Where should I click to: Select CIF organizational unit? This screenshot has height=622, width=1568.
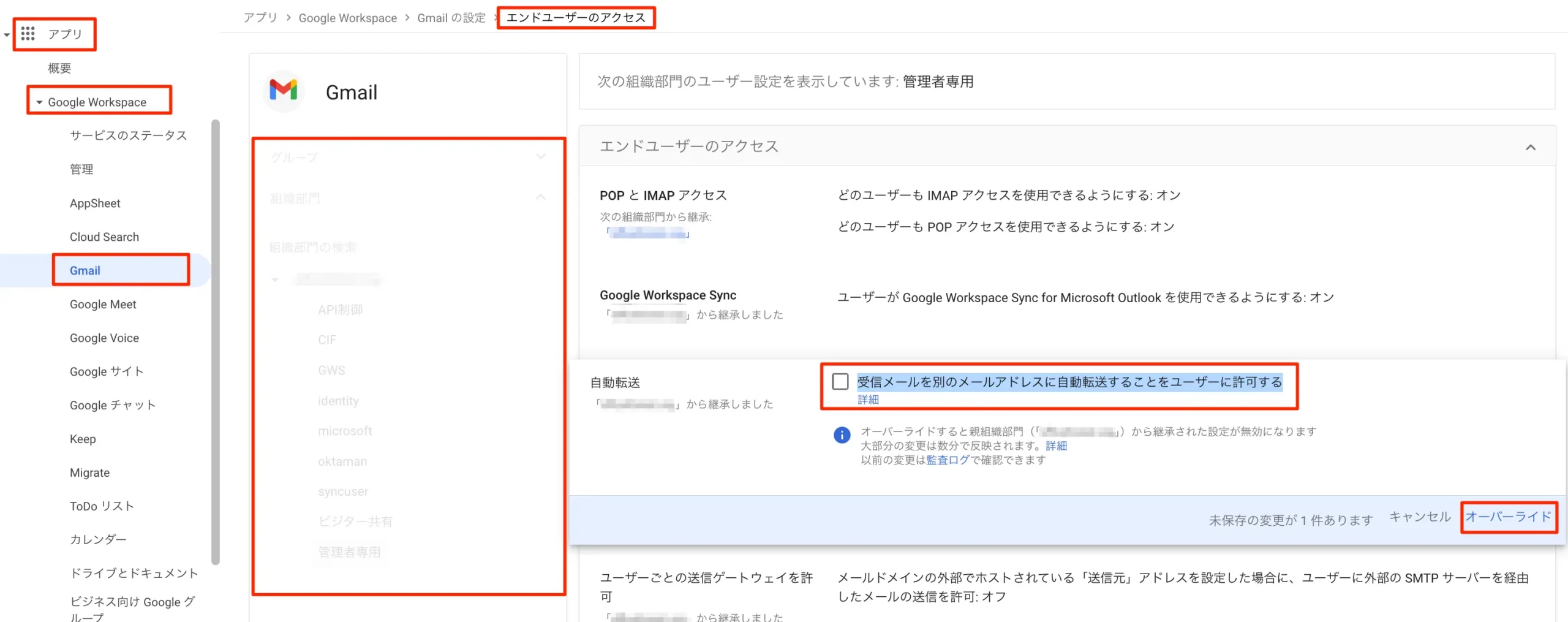click(x=326, y=339)
